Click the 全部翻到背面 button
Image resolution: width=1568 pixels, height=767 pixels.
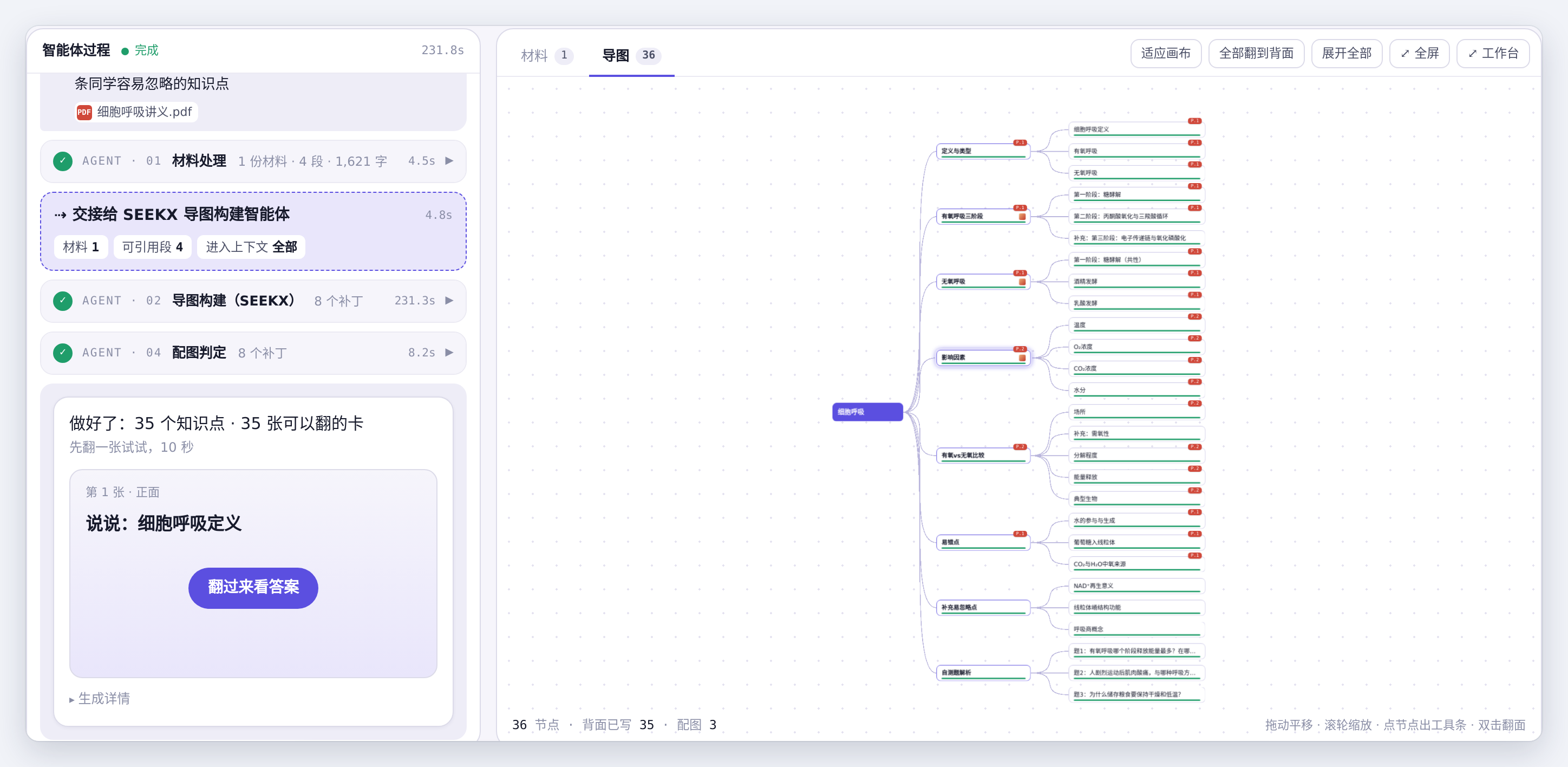(1256, 54)
